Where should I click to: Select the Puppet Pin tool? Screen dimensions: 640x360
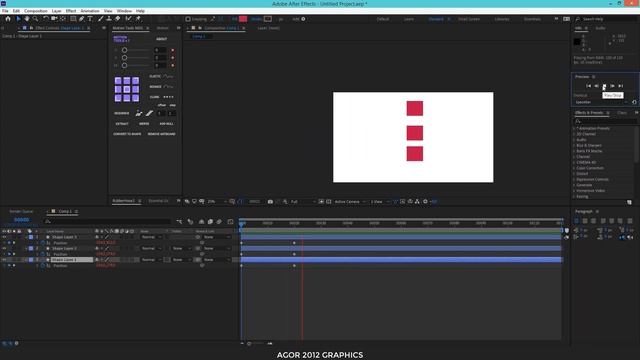coord(138,19)
